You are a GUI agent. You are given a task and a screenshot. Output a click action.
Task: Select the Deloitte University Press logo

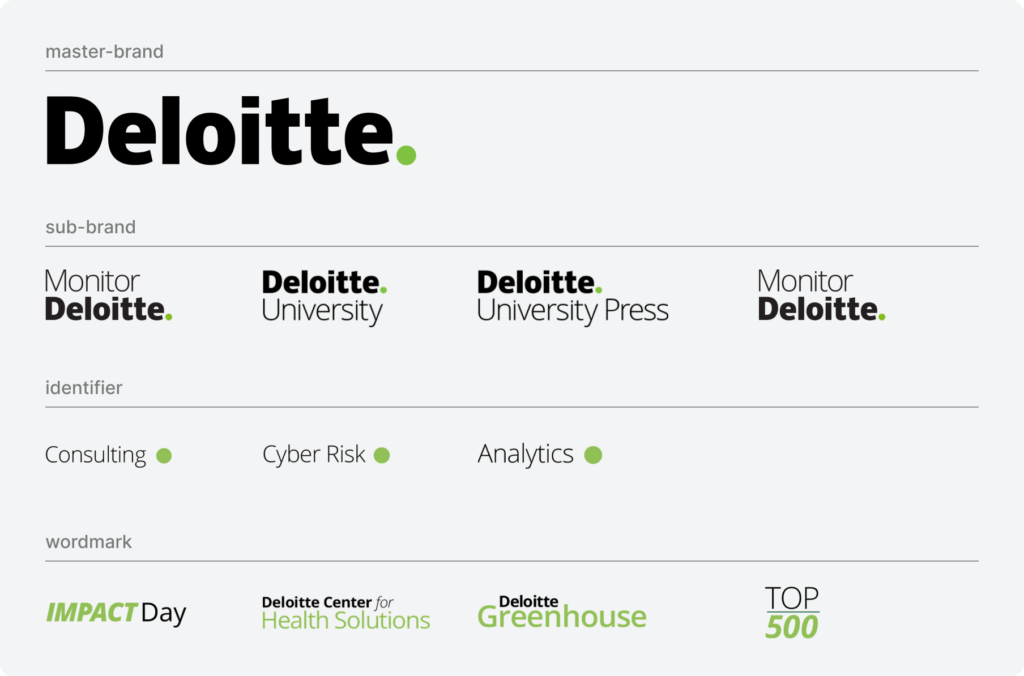pos(573,297)
